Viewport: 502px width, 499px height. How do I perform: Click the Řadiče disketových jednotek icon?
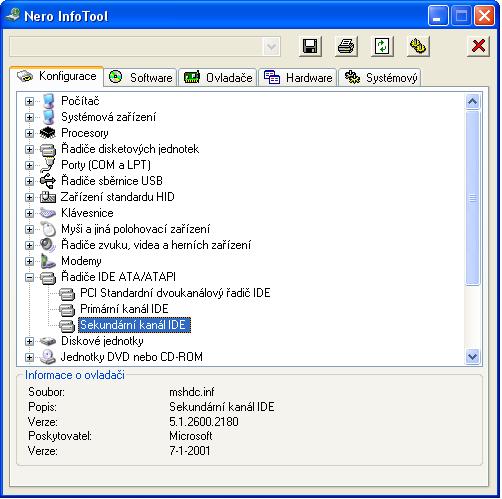click(x=48, y=149)
